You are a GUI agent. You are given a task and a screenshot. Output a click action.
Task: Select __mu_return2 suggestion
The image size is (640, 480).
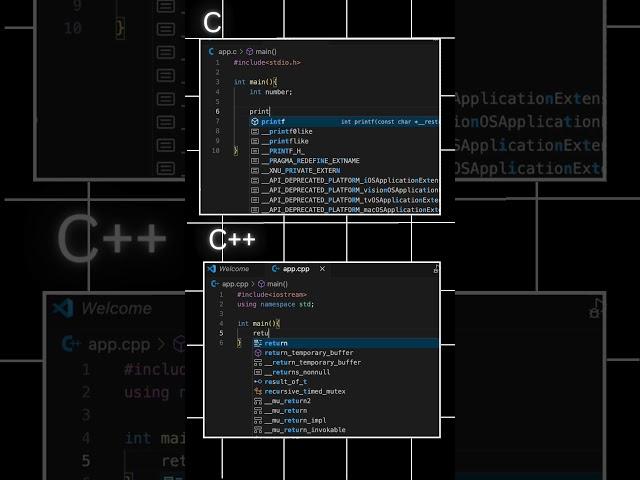point(346,401)
